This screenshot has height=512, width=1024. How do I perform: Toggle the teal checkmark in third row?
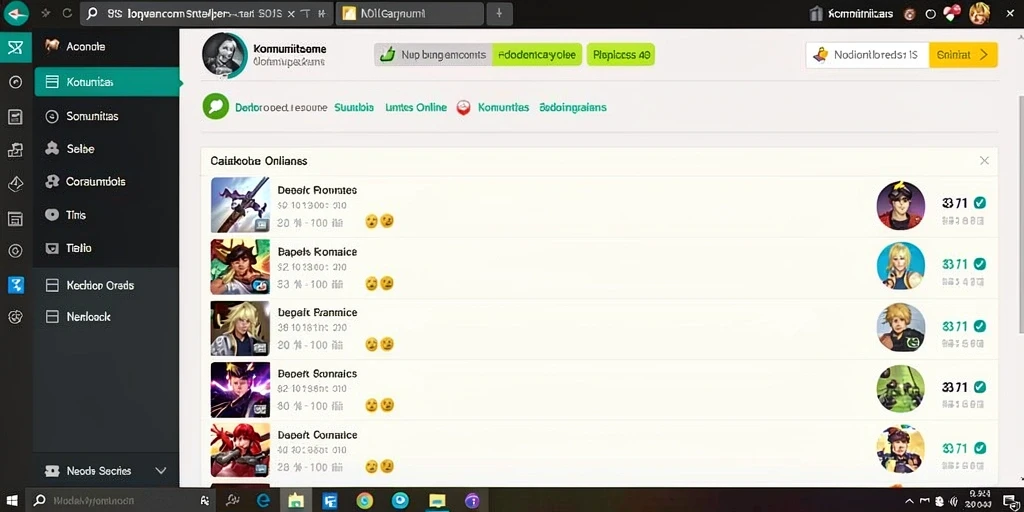(979, 325)
